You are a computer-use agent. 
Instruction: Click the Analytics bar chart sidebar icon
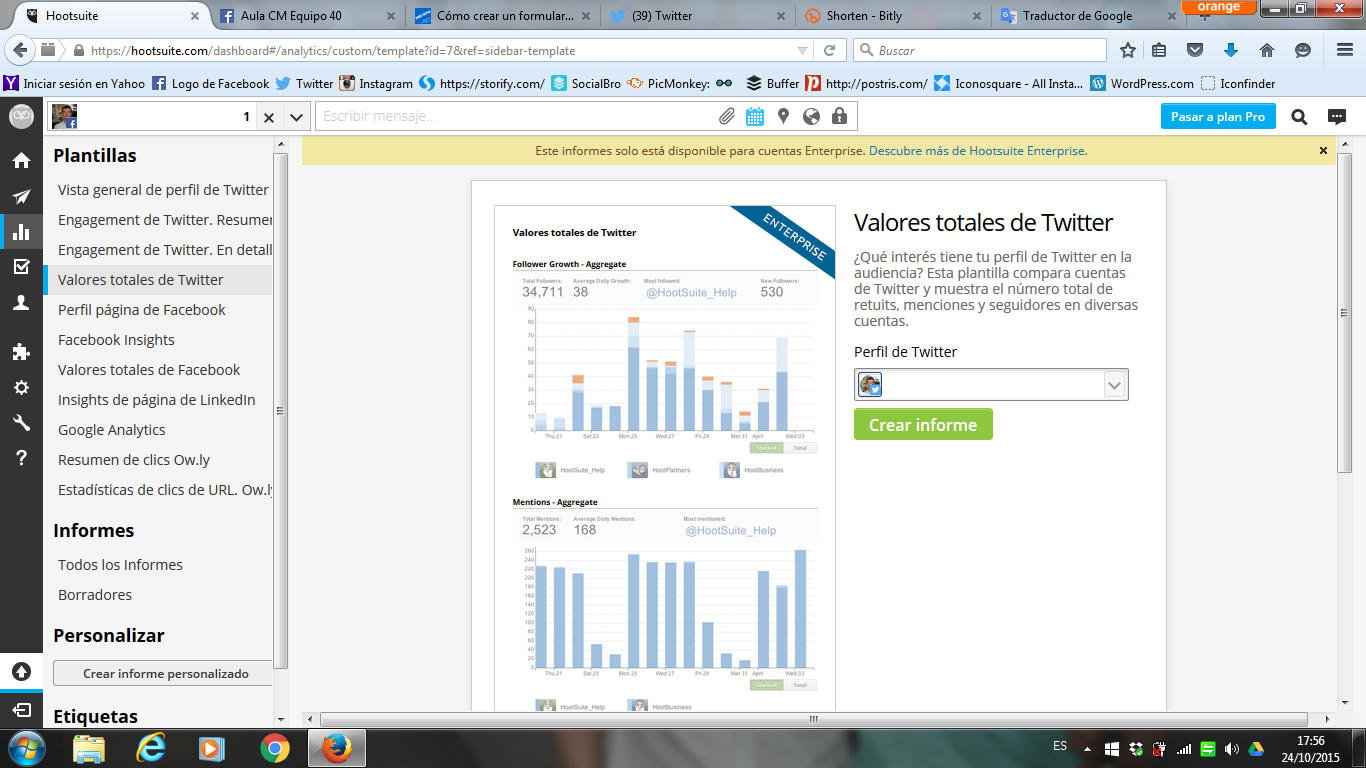[x=21, y=232]
